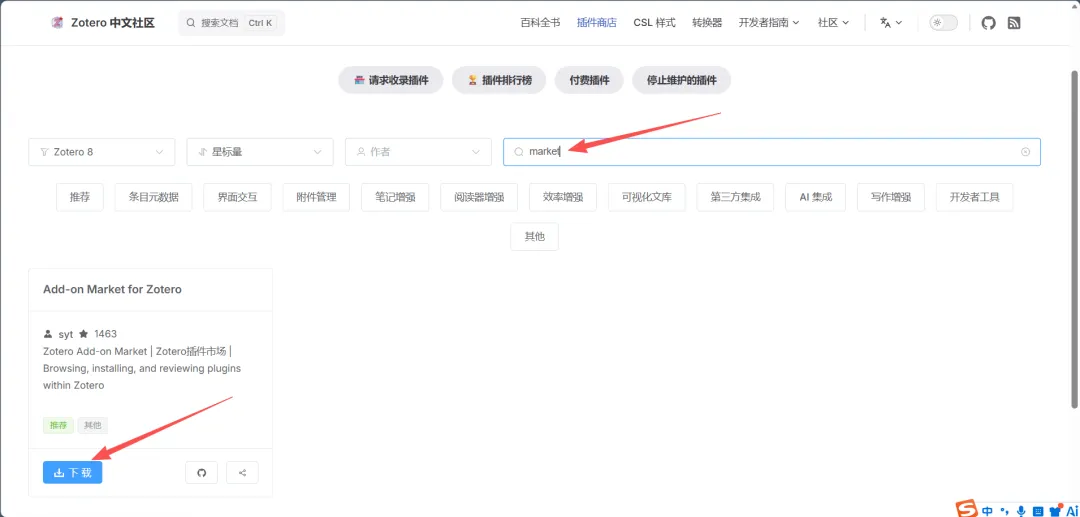Toggle the light/dark theme switch
The image size is (1080, 517).
(x=944, y=23)
